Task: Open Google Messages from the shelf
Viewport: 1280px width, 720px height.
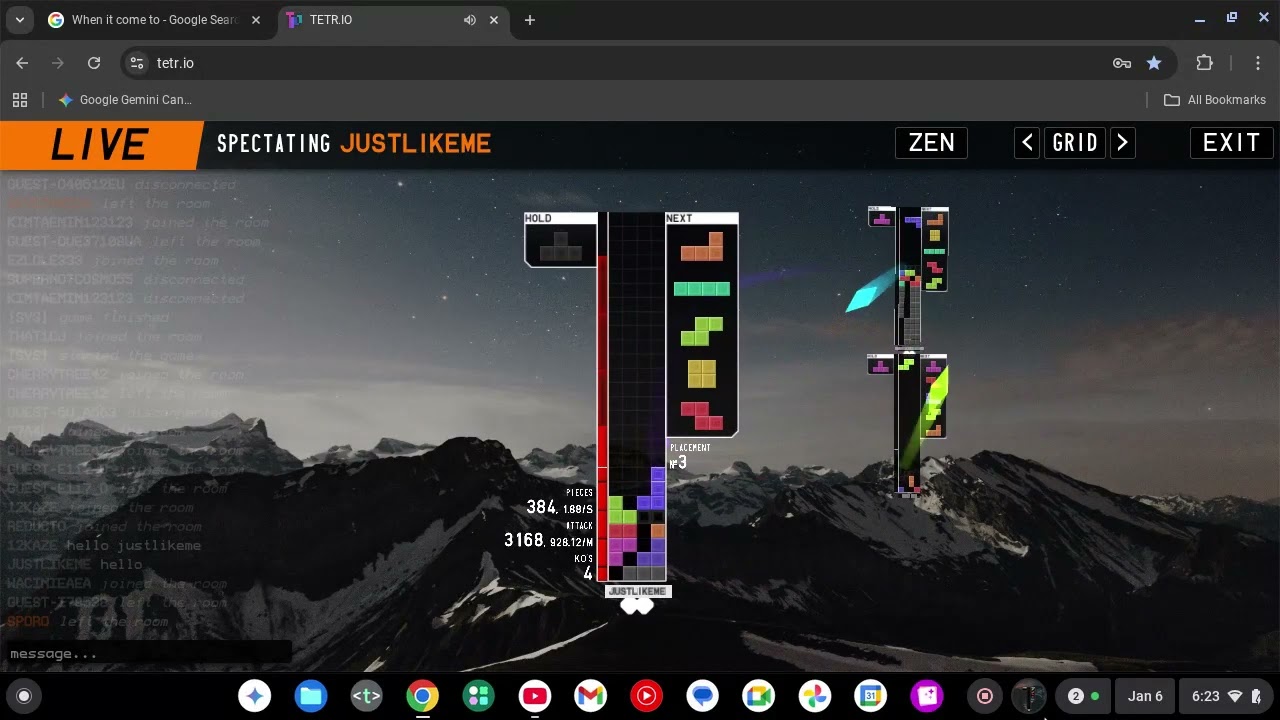Action: click(703, 696)
